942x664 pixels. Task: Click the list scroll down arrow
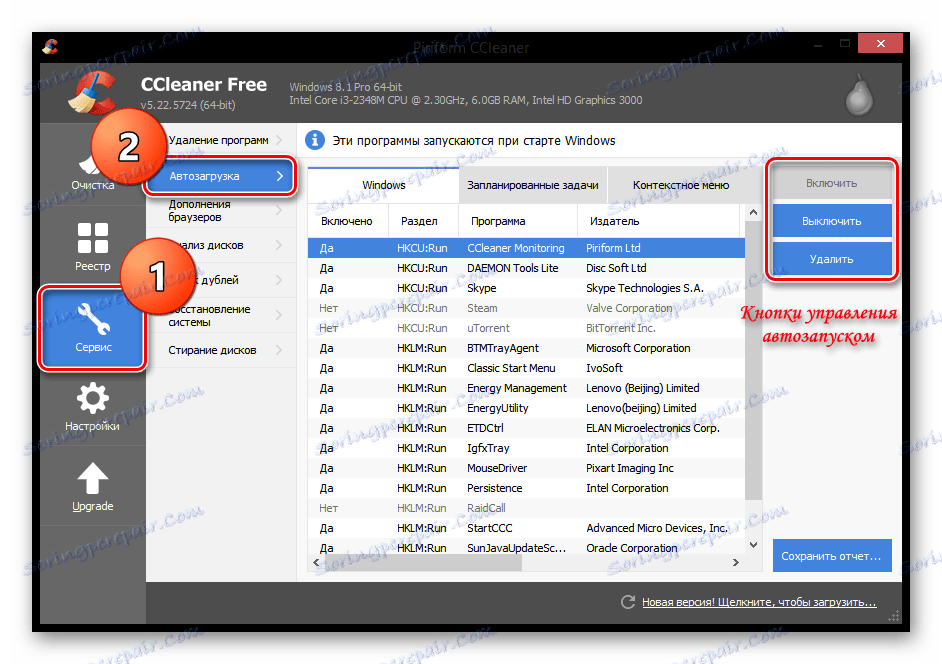click(753, 545)
